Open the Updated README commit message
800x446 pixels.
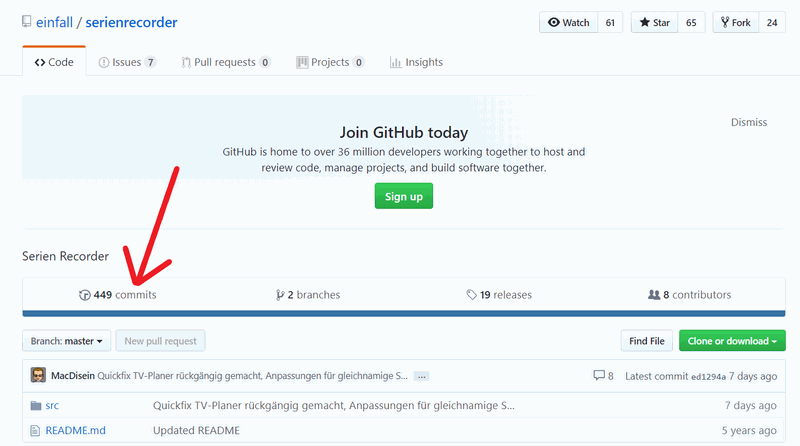point(196,430)
